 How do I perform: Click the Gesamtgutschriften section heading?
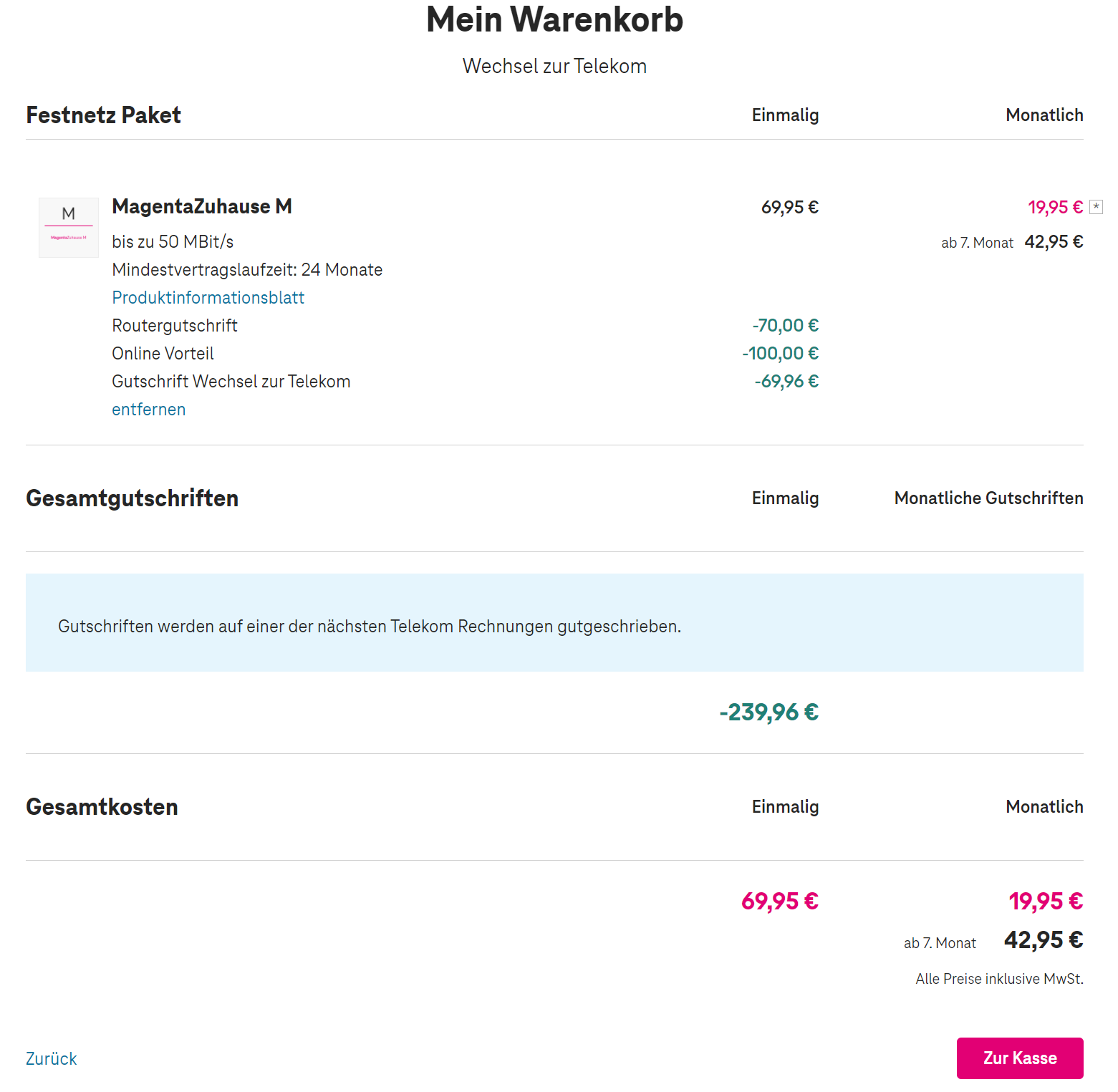click(132, 498)
